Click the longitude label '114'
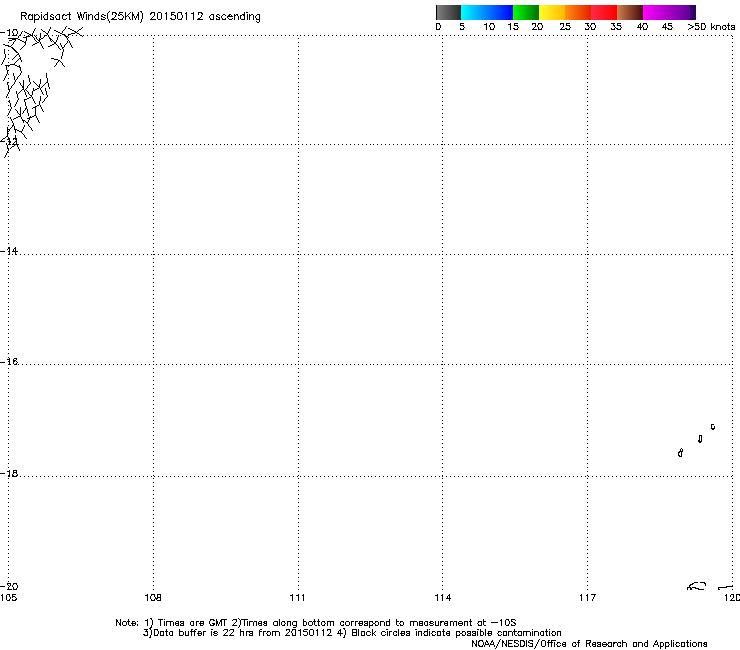 coord(443,598)
